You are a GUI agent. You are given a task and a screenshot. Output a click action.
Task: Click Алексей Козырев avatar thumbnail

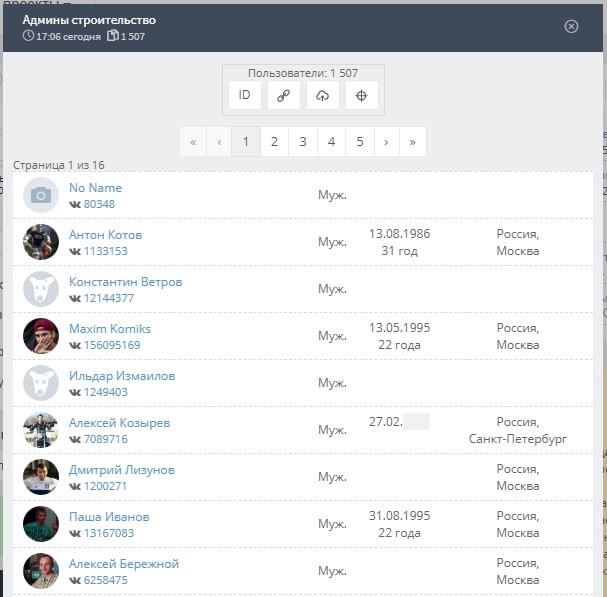tap(41, 430)
